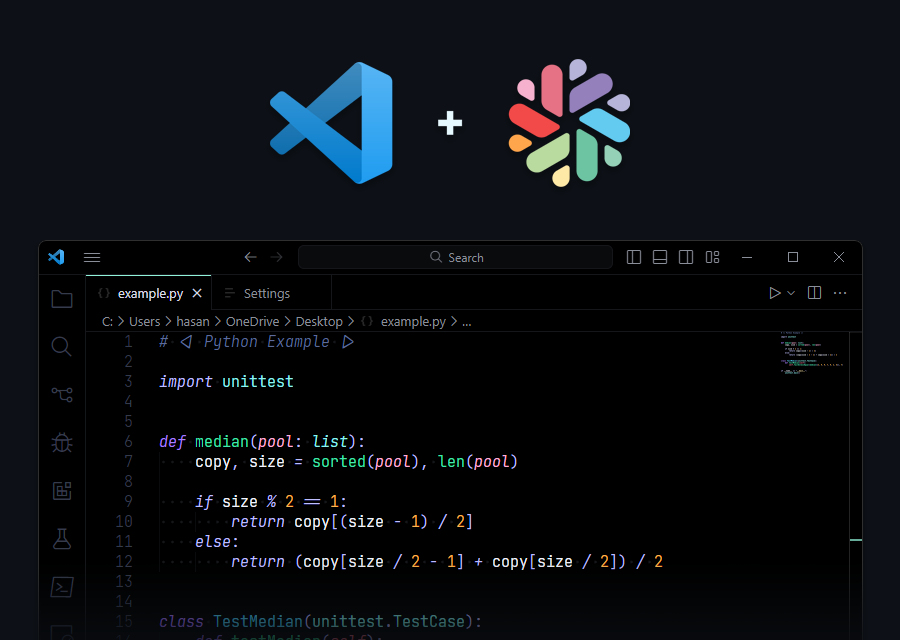Viewport: 900px width, 640px height.
Task: Click the Users breadcrumb segment
Action: tap(145, 321)
